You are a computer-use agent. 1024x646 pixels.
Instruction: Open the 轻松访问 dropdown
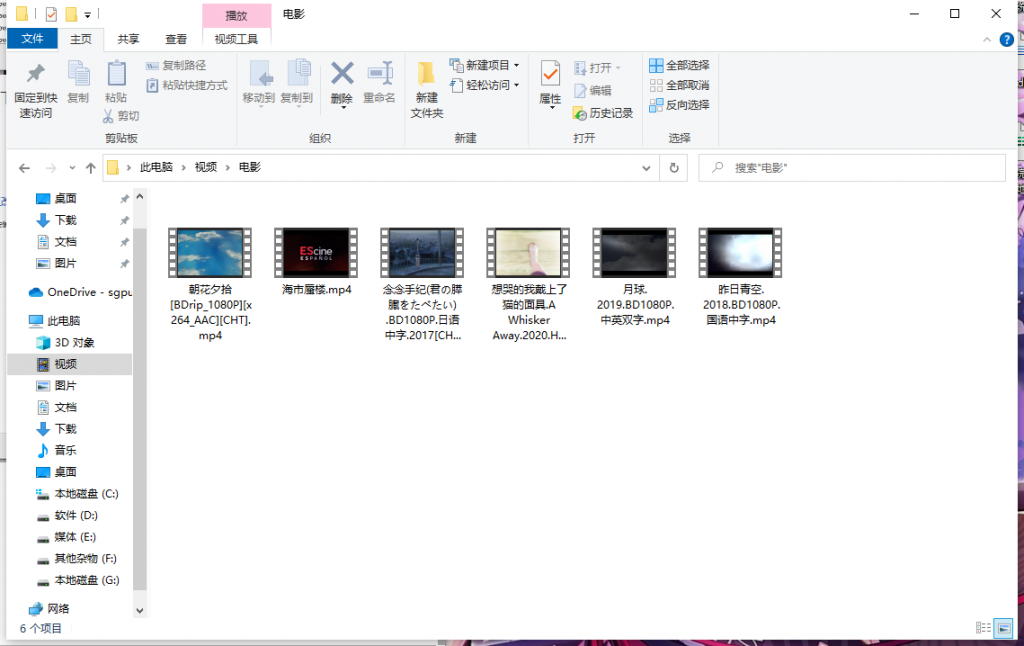(485, 85)
